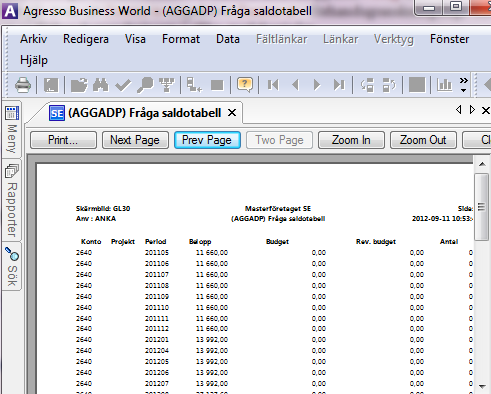Click the Zoom Out button

pyautogui.click(x=423, y=140)
